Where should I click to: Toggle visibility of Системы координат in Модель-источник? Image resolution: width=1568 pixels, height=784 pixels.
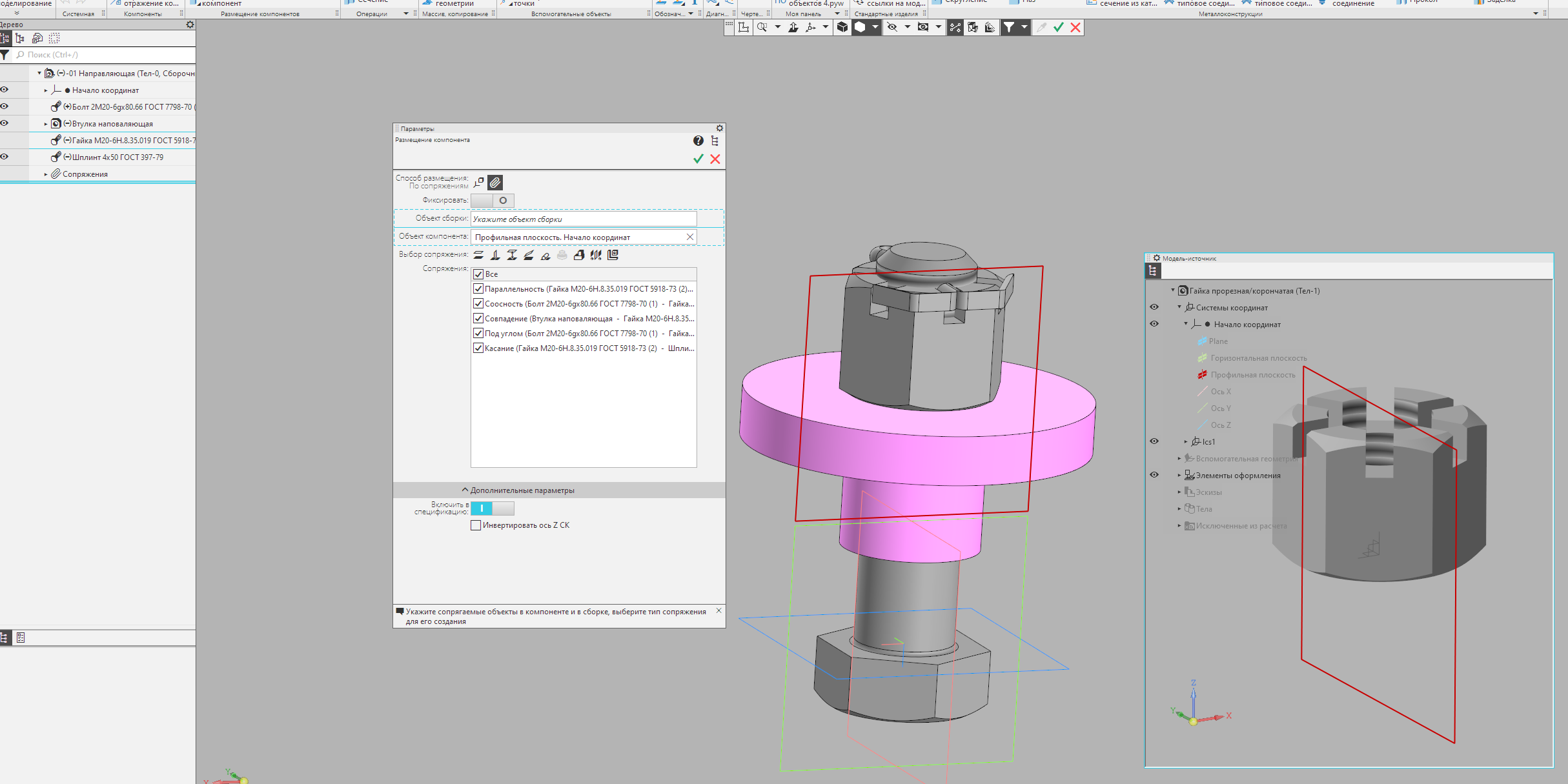[1154, 307]
